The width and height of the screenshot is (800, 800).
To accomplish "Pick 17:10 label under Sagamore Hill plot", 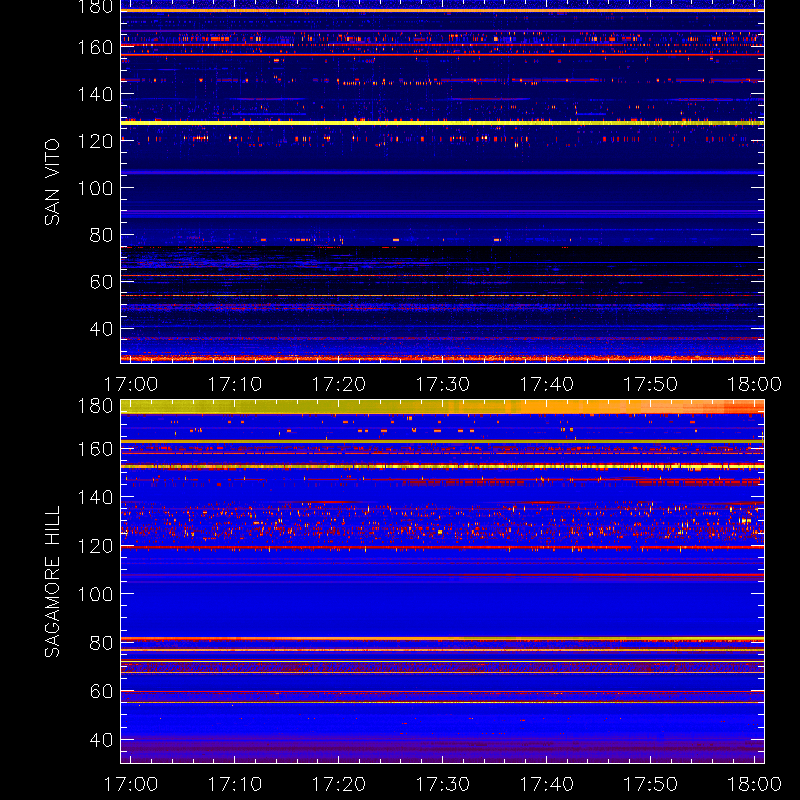I will tap(235, 784).
